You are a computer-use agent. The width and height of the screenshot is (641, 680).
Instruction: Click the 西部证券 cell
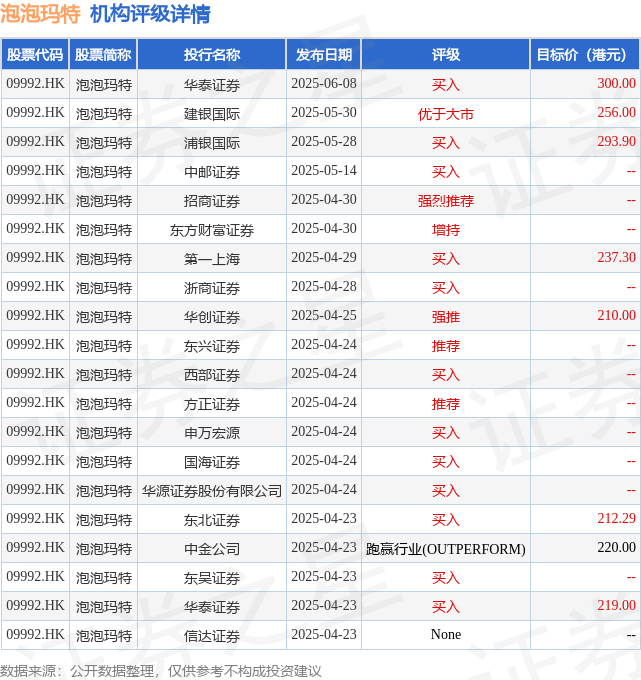(212, 374)
